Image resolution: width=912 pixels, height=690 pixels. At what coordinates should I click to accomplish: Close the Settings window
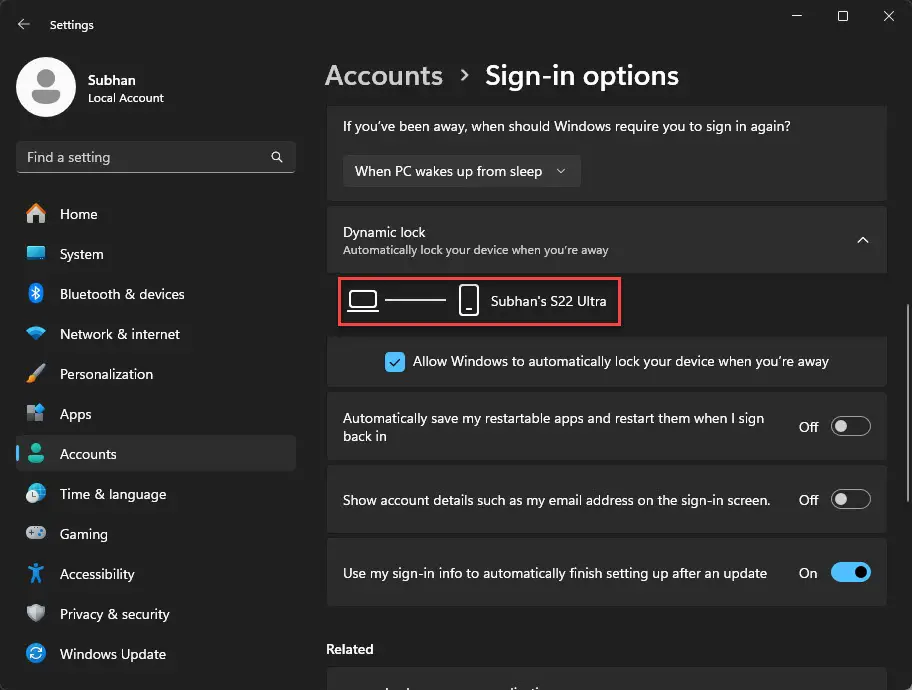[889, 16]
